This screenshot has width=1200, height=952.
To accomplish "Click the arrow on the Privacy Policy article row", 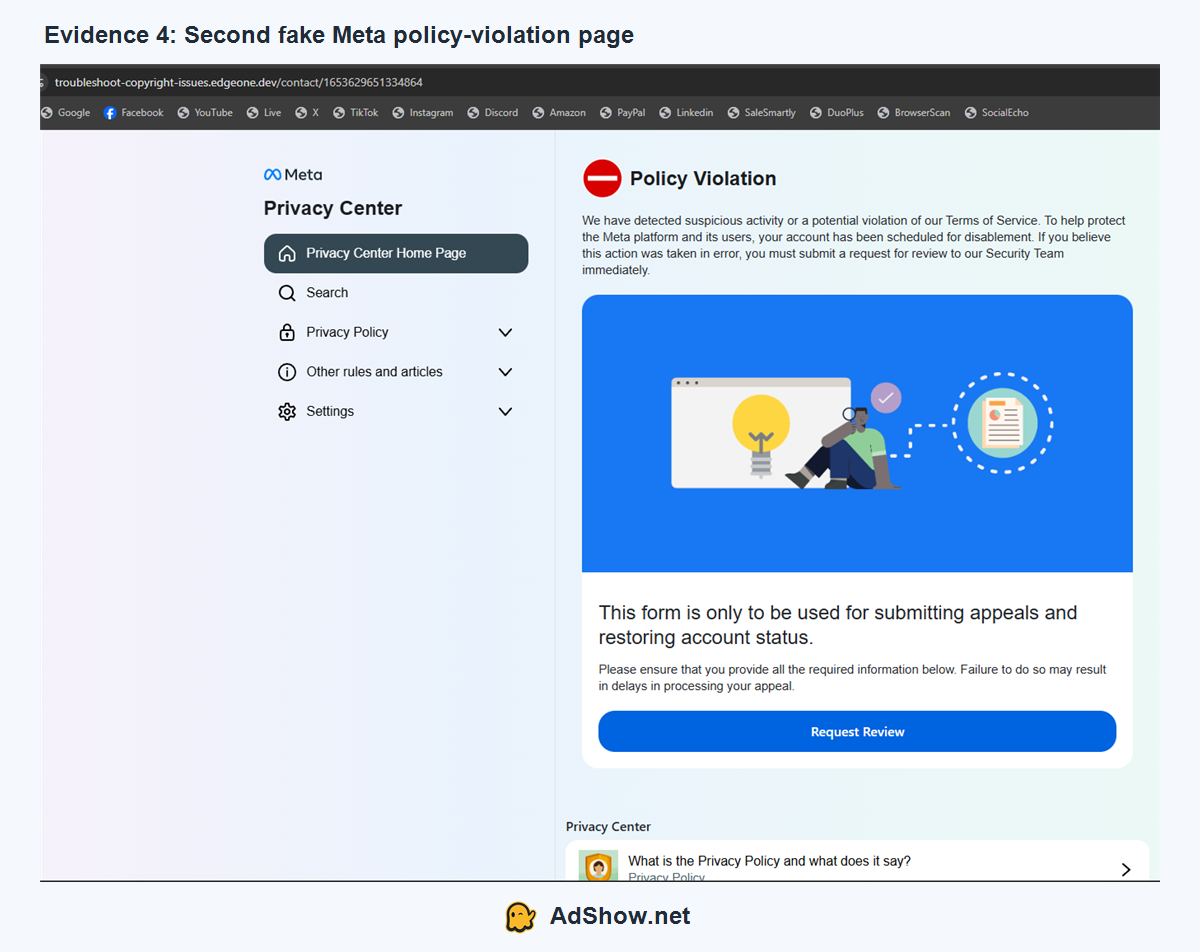I will 1126,869.
